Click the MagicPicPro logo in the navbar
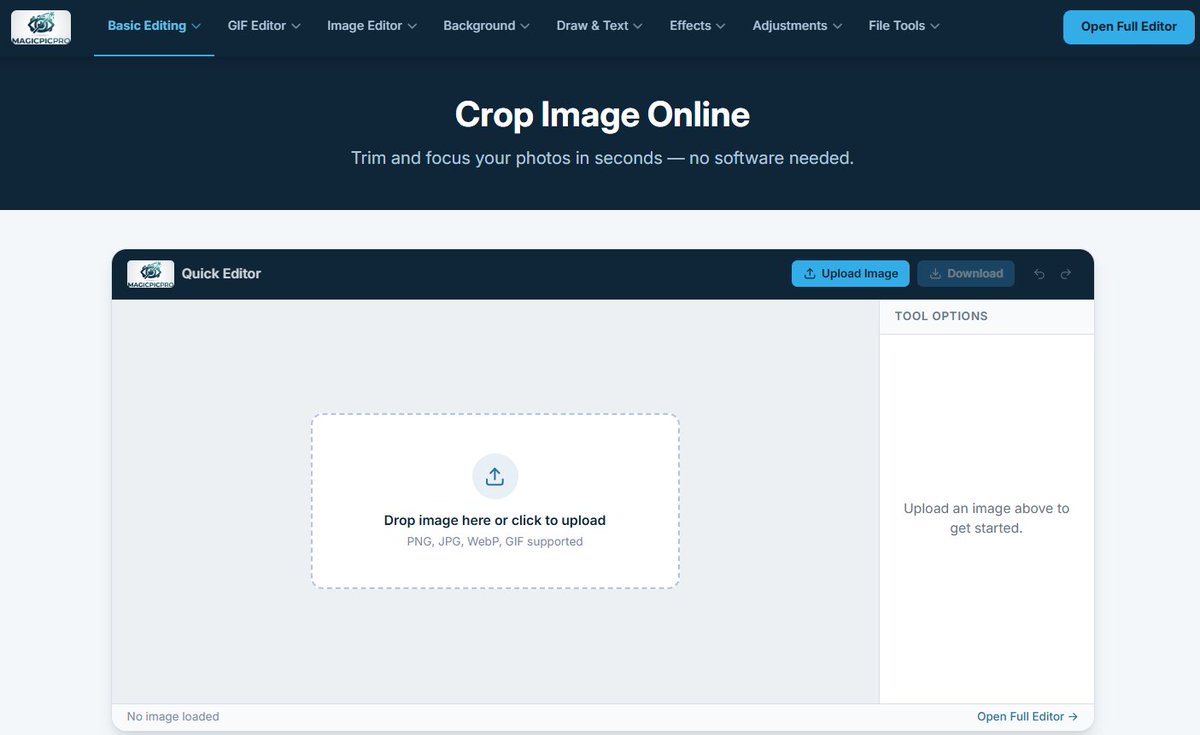Image resolution: width=1200 pixels, height=735 pixels. tap(41, 27)
